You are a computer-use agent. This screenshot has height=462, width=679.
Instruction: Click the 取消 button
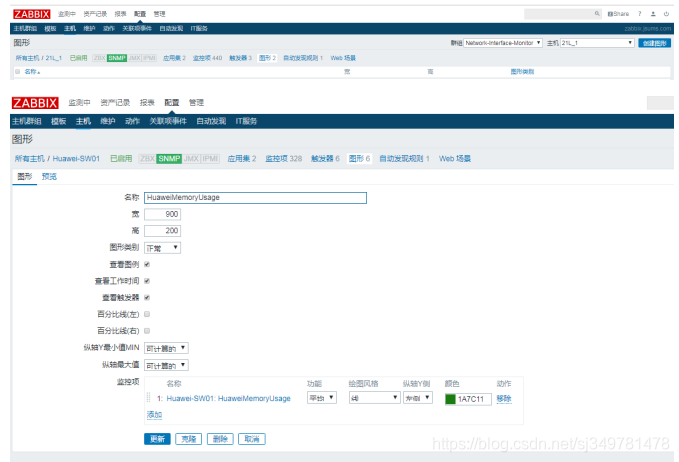pos(252,439)
